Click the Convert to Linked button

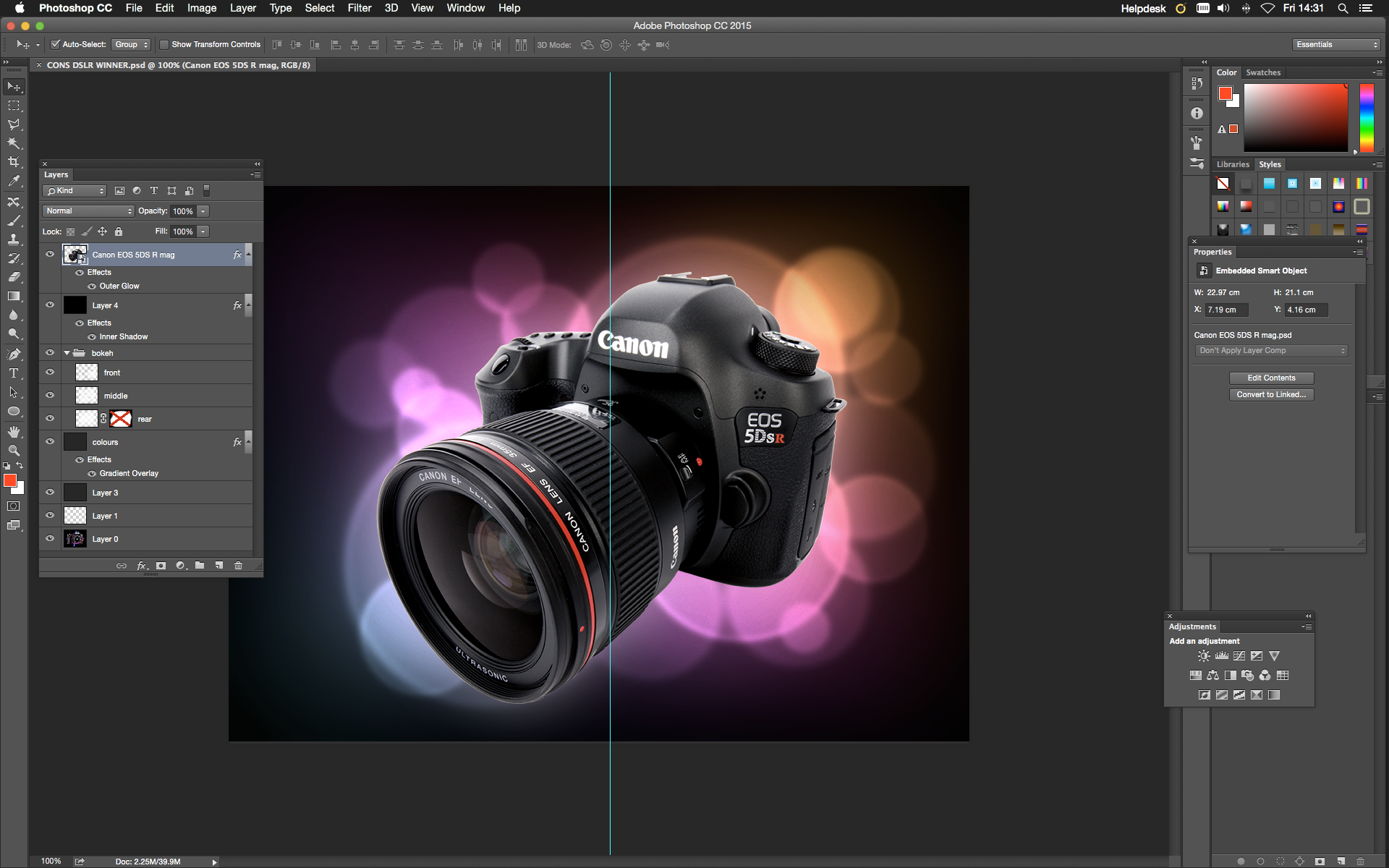coord(1271,395)
